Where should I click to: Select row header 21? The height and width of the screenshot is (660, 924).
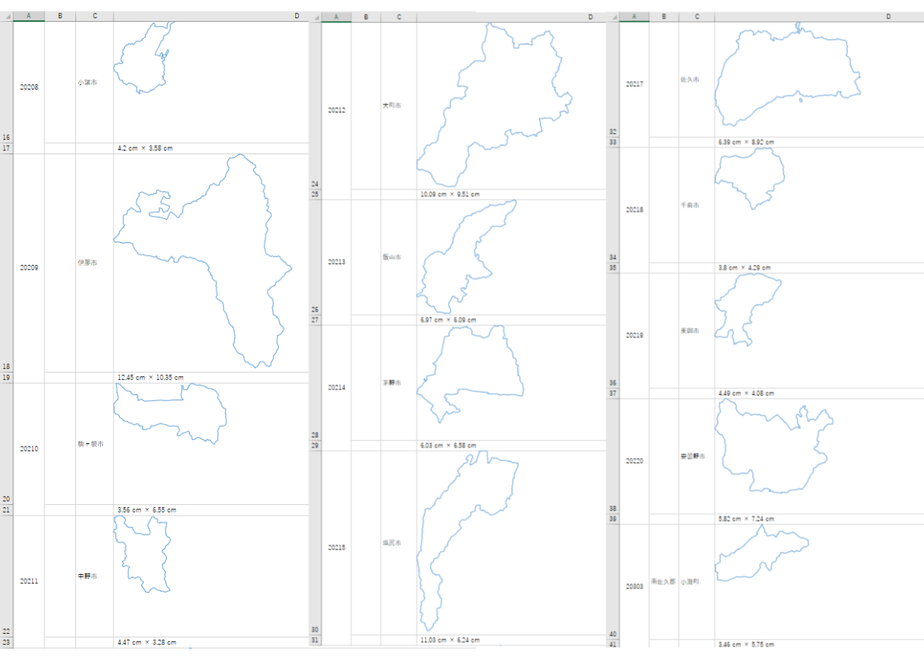click(6, 510)
